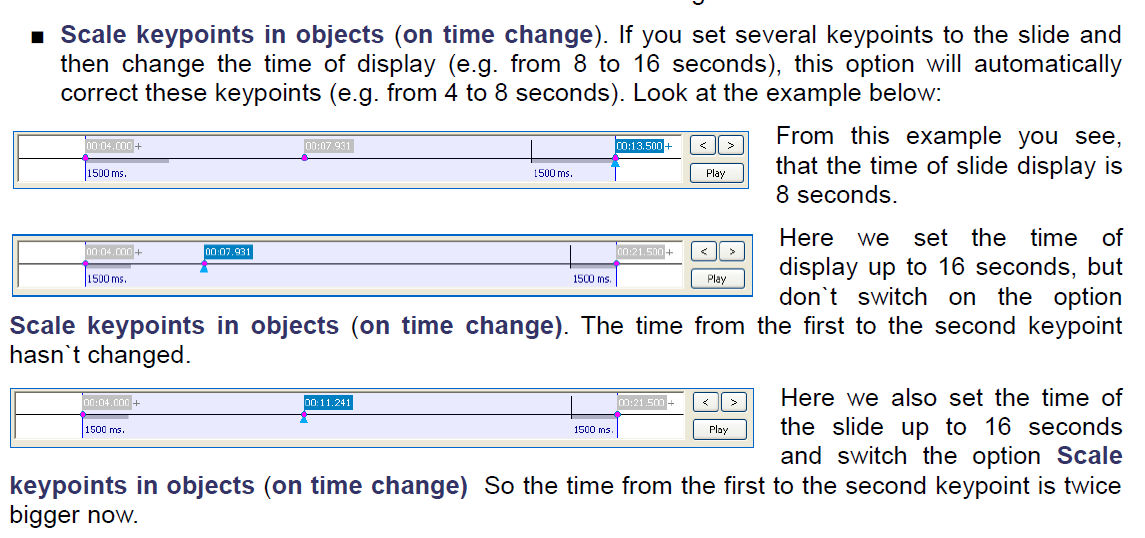The width and height of the screenshot is (1145, 538).
Task: Click Play in the timeline with 00:13.500 keypoint
Action: click(716, 173)
